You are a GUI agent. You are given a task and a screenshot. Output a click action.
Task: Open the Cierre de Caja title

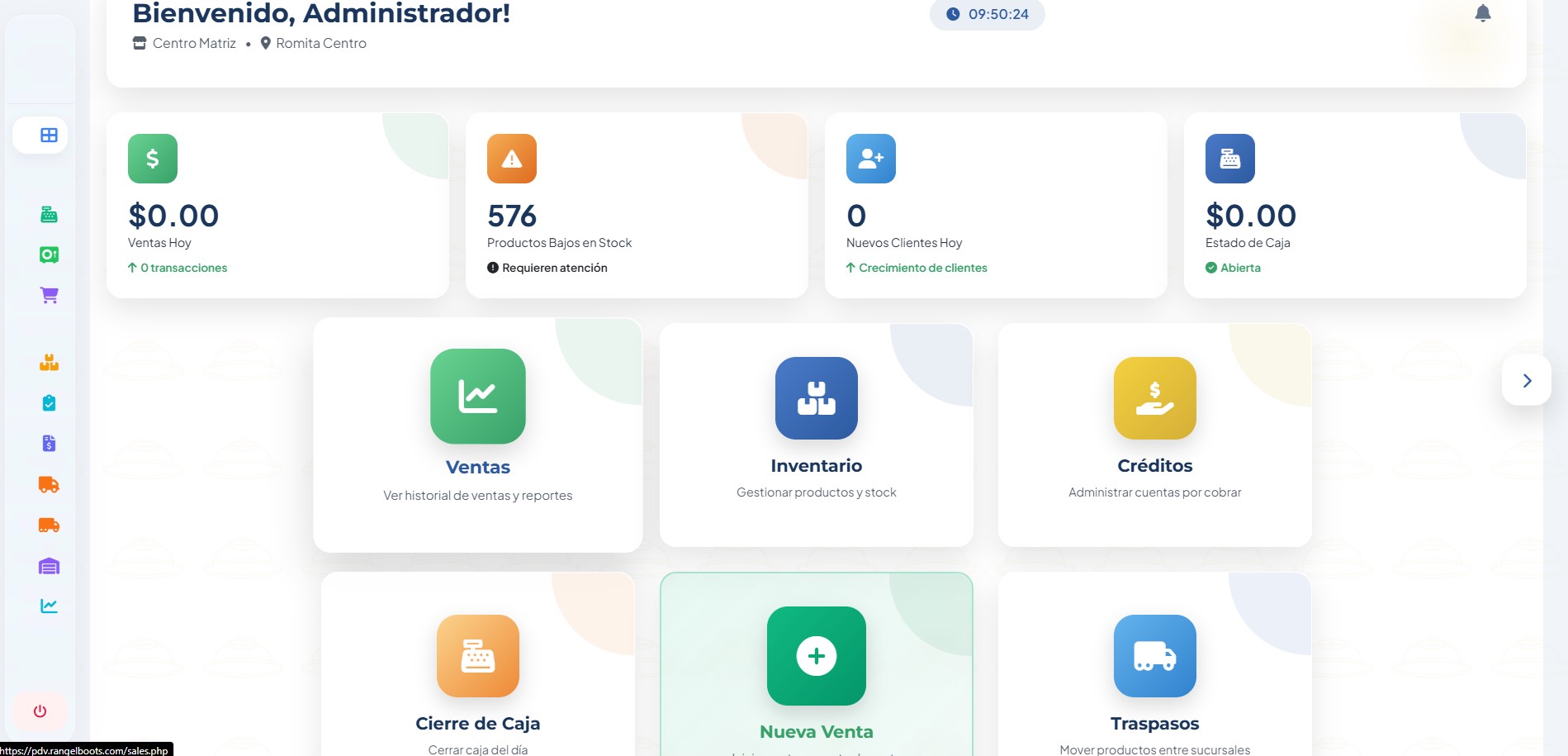tap(478, 723)
